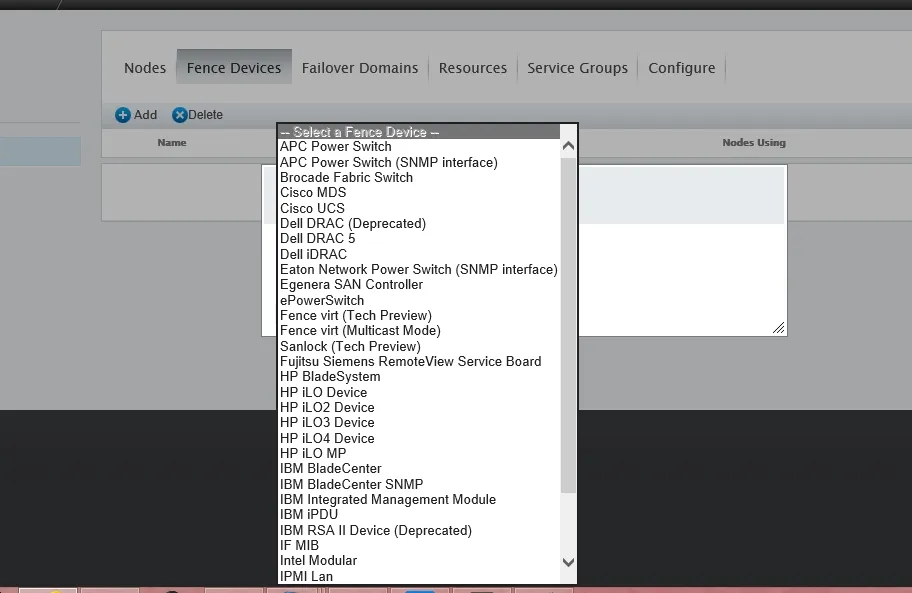Image resolution: width=912 pixels, height=593 pixels.
Task: Click the Name column header
Action: [172, 142]
